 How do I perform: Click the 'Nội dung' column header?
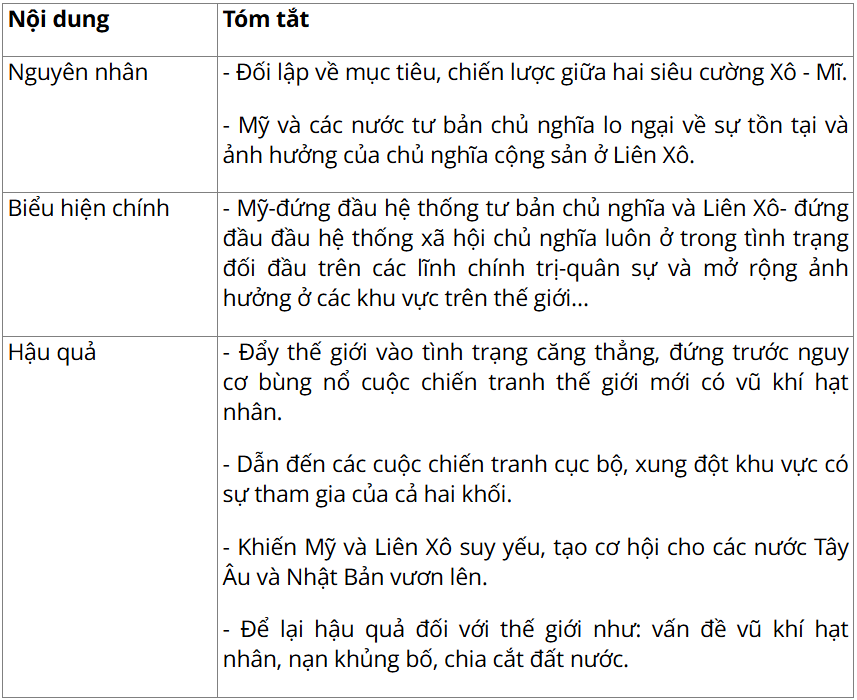59,20
